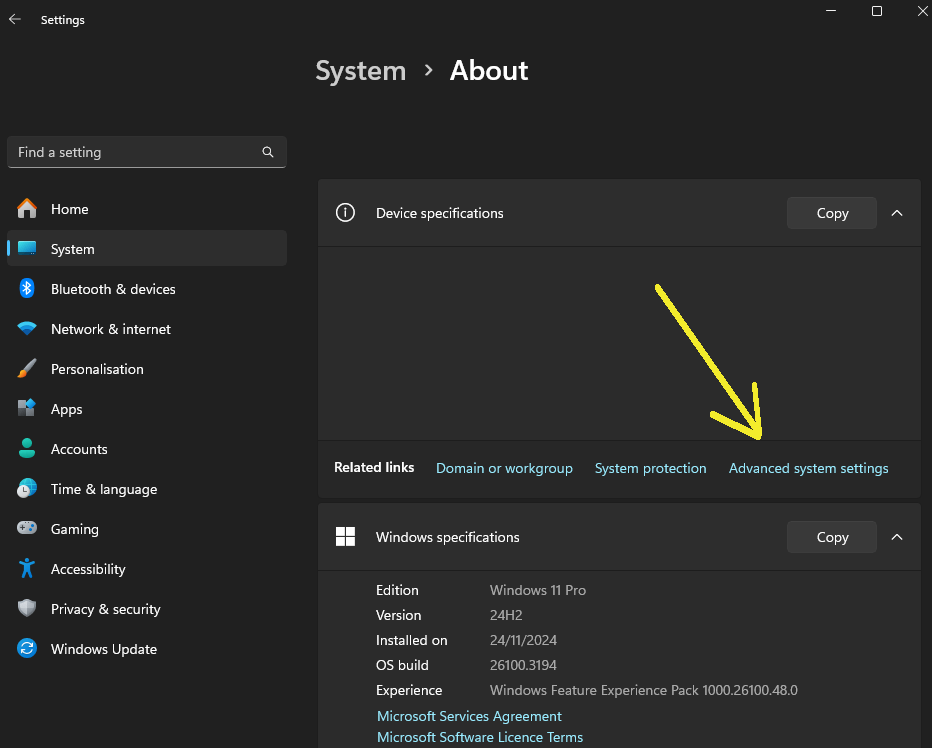Select Home in the sidebar
Screen dimensions: 932x748
70,209
